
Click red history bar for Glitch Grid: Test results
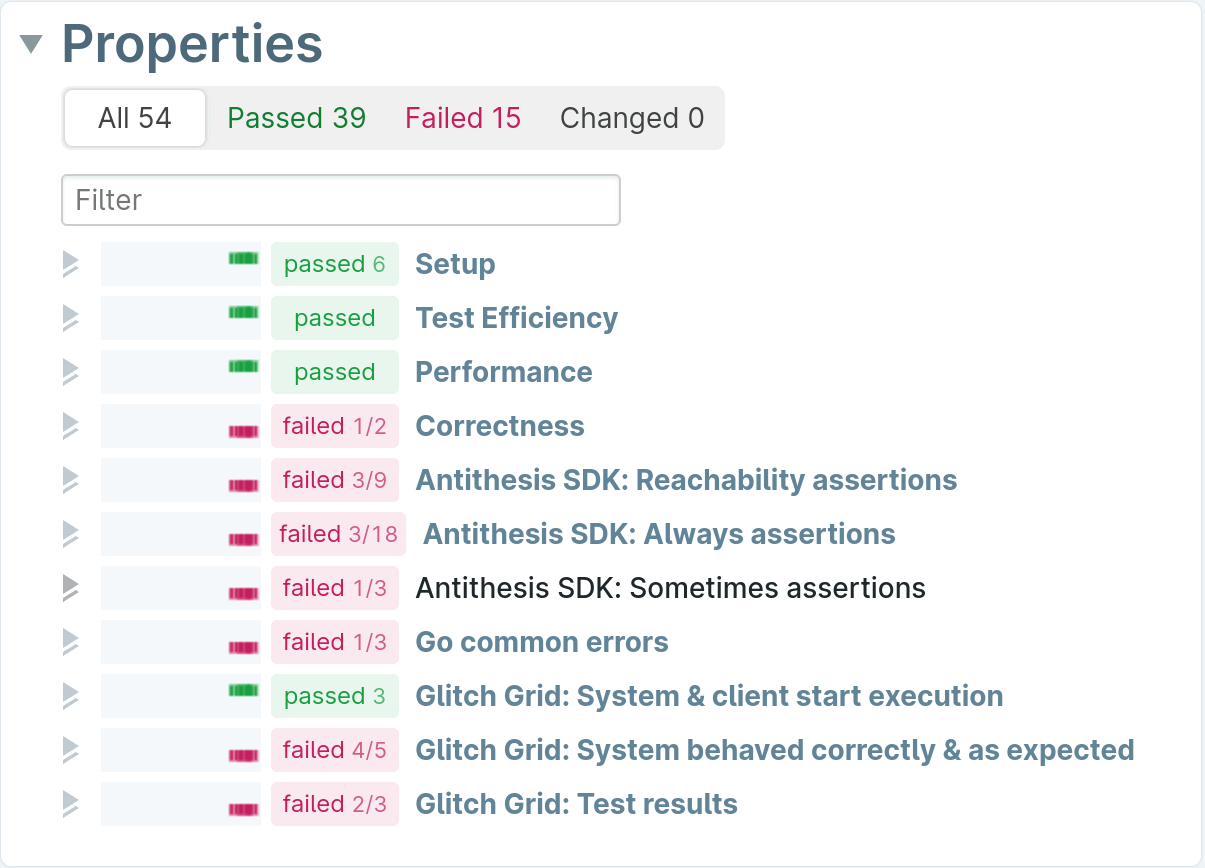243,809
